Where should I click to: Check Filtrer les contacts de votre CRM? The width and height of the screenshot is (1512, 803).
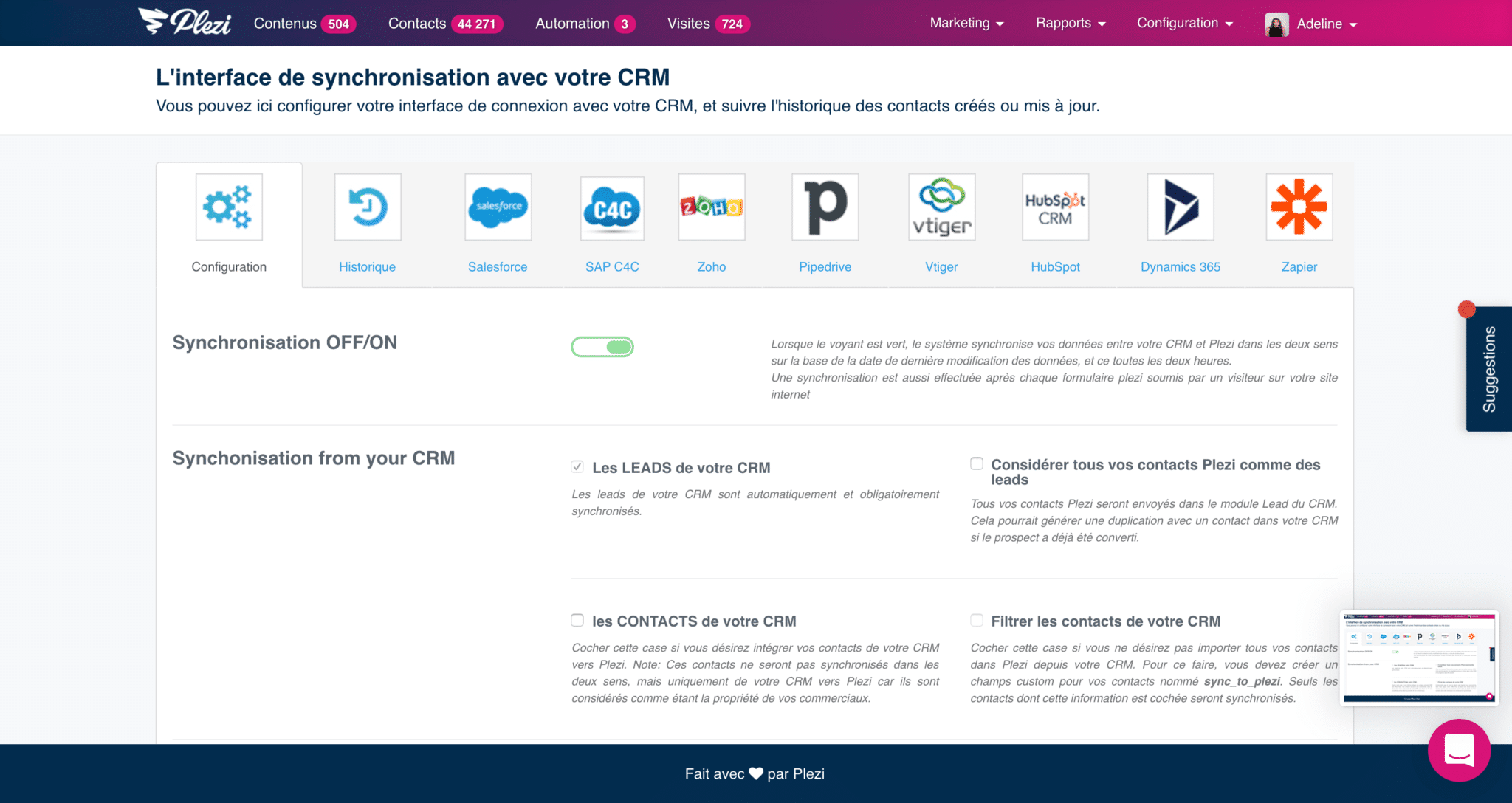pyautogui.click(x=977, y=620)
